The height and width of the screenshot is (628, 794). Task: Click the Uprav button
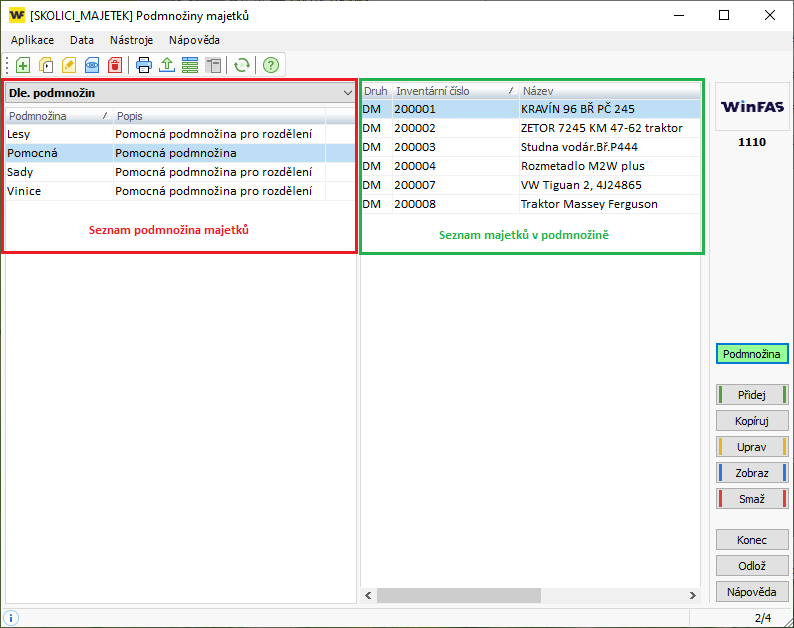coord(752,447)
